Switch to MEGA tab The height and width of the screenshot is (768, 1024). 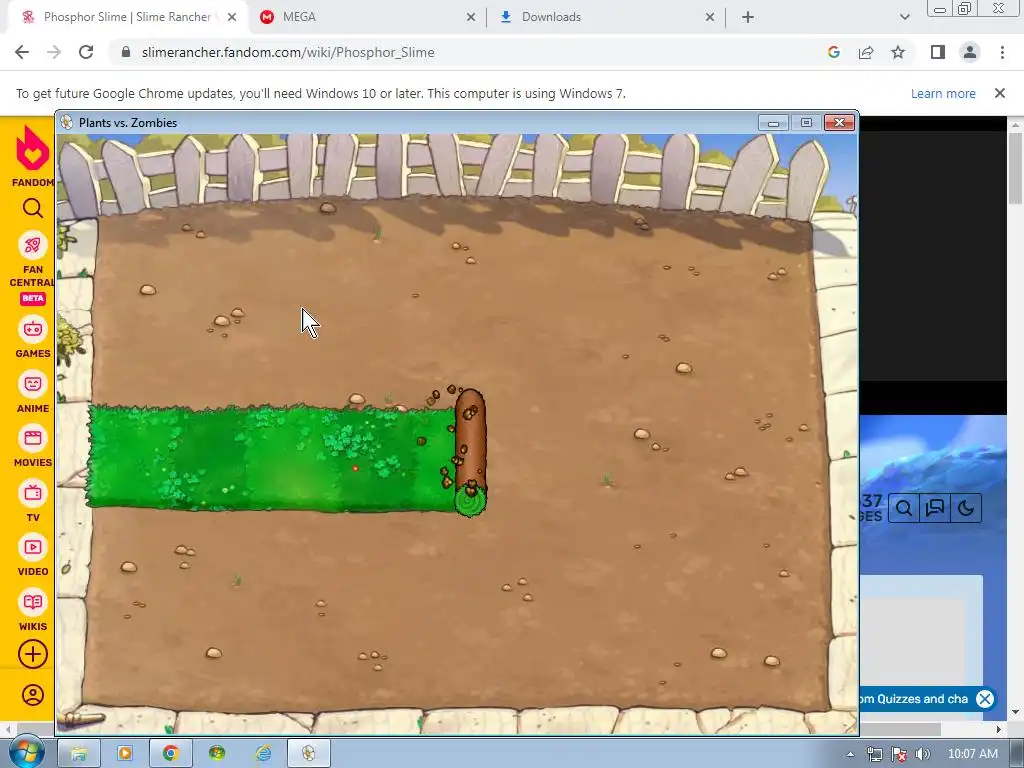point(366,17)
